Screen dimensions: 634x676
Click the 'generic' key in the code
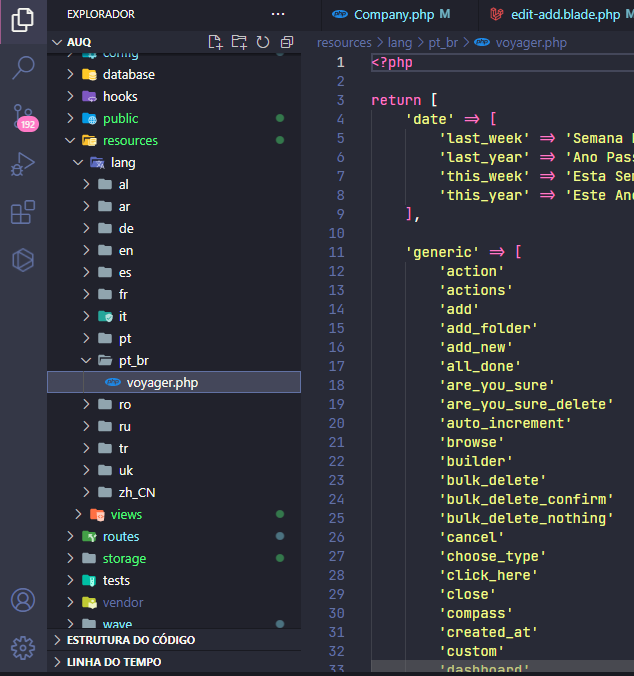(442, 252)
